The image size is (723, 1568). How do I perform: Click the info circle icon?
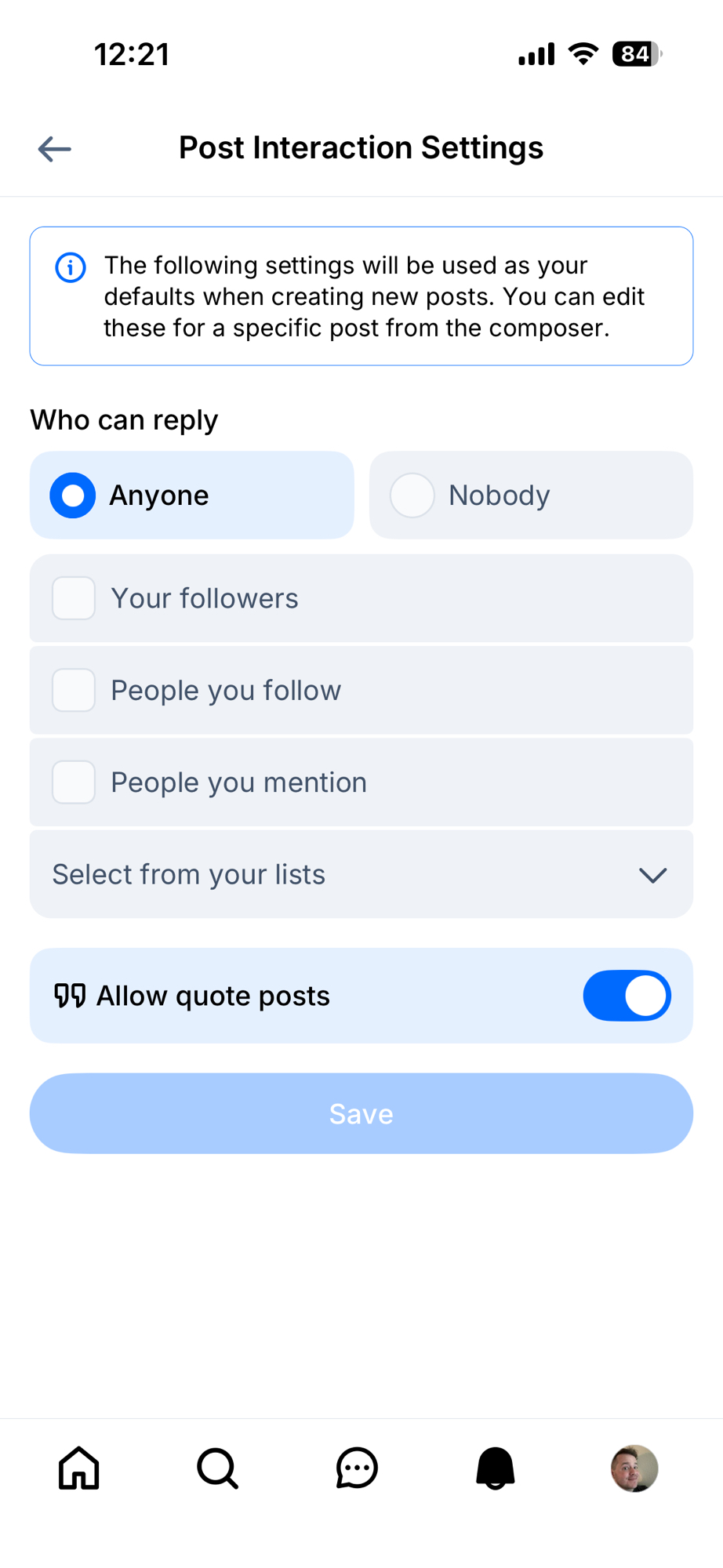(x=71, y=267)
